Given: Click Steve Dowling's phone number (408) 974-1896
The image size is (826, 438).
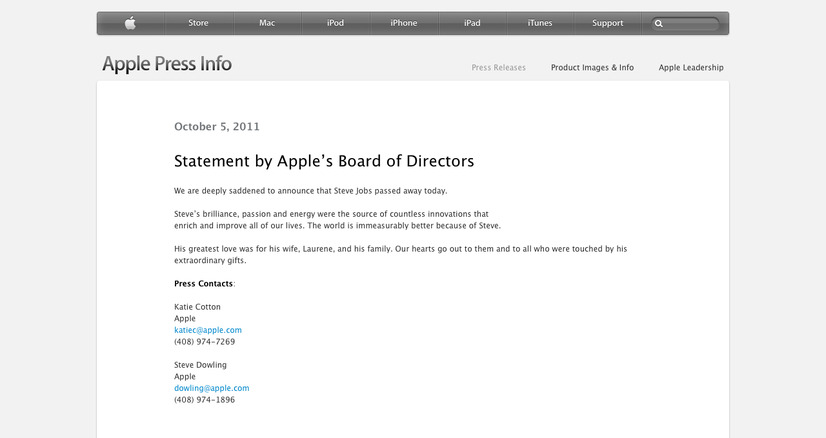Looking at the screenshot, I should click(204, 400).
